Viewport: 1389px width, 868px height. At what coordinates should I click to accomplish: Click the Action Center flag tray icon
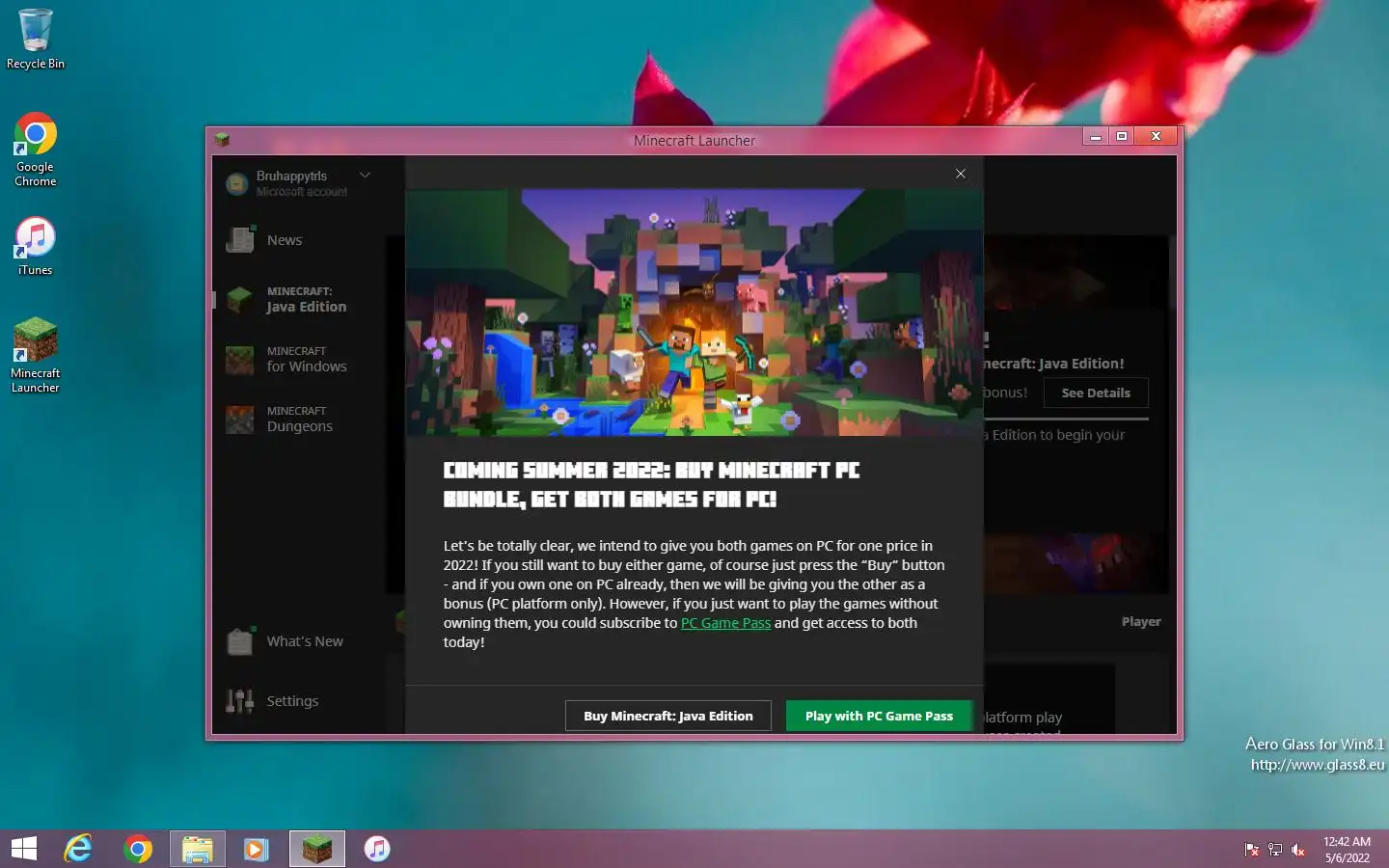pos(1252,850)
